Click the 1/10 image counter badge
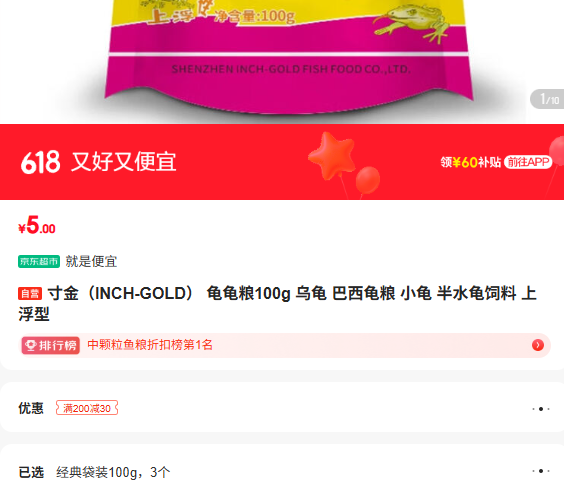Viewport: 564px width, 487px height. click(x=547, y=99)
